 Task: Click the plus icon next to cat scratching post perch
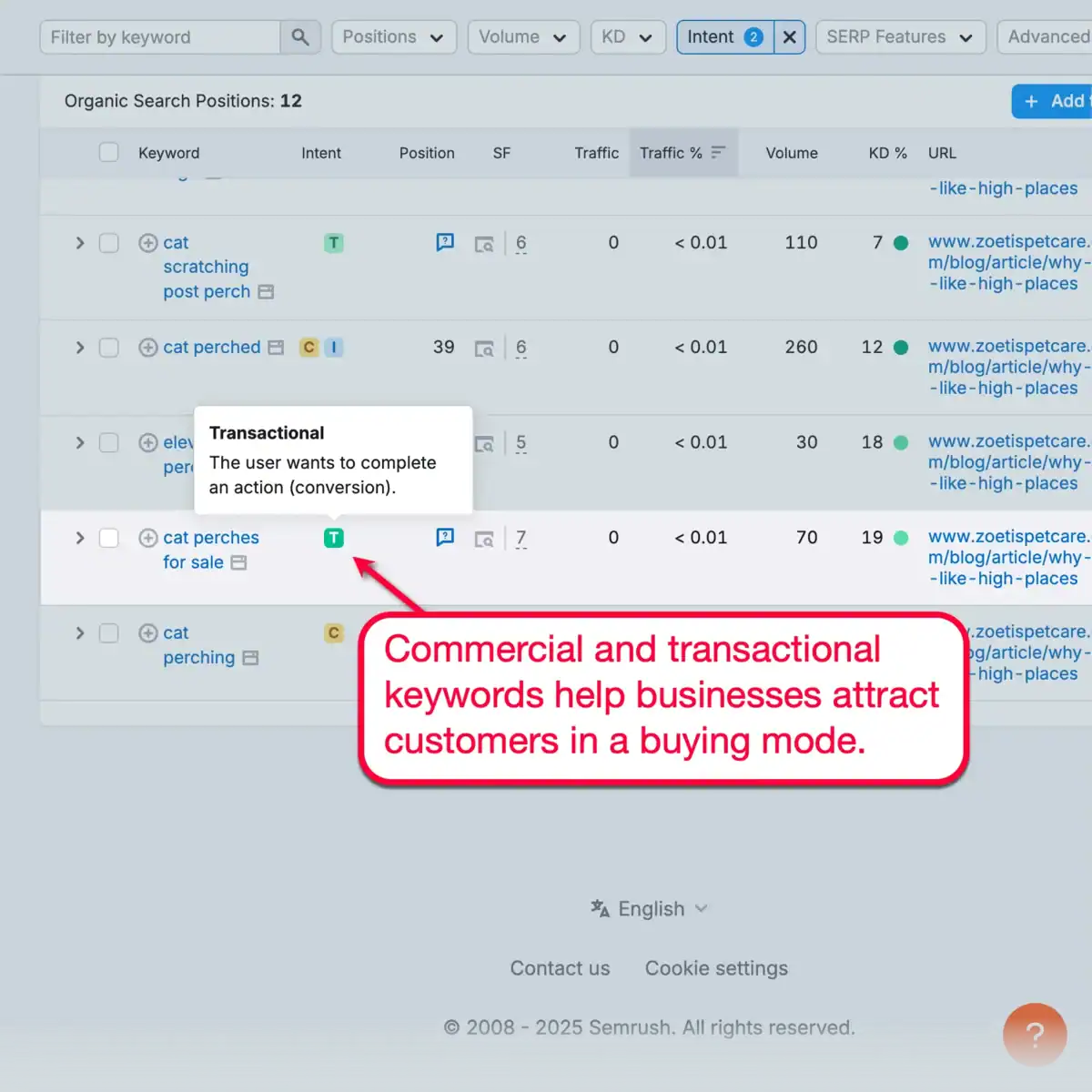tap(147, 243)
